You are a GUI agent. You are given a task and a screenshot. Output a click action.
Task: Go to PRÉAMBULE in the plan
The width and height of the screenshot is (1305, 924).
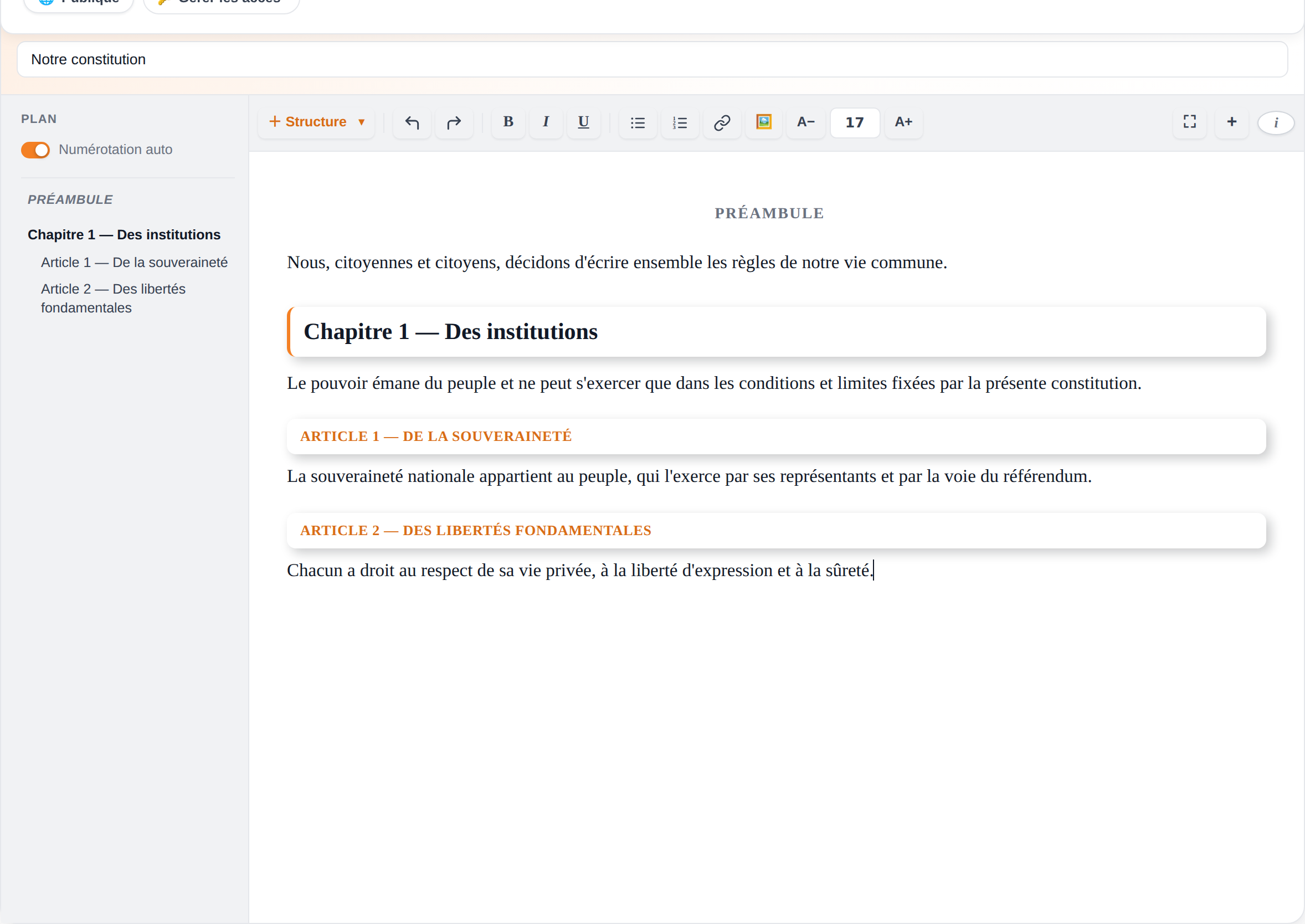click(x=70, y=200)
